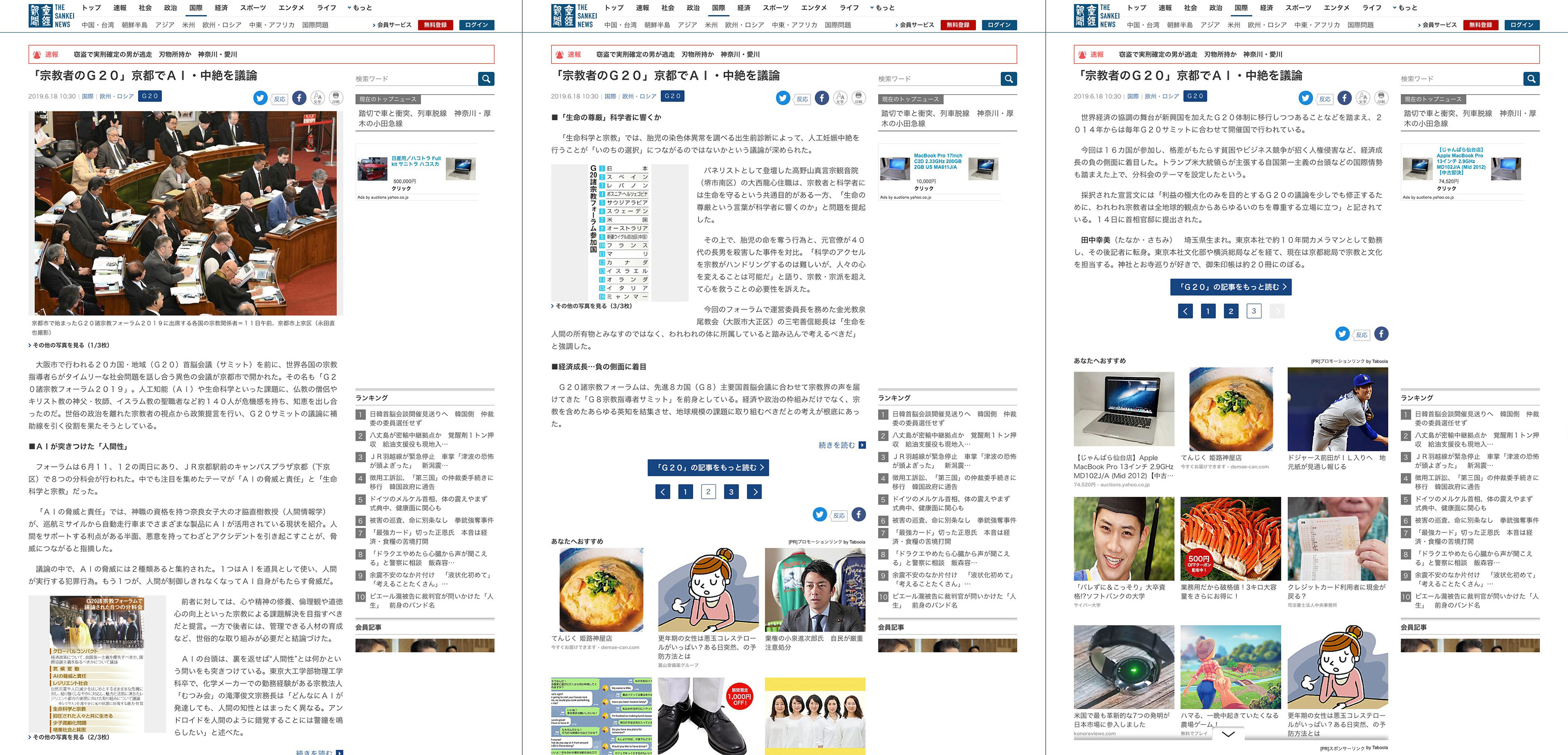Select 経済 tab on left page navigation

221,8
